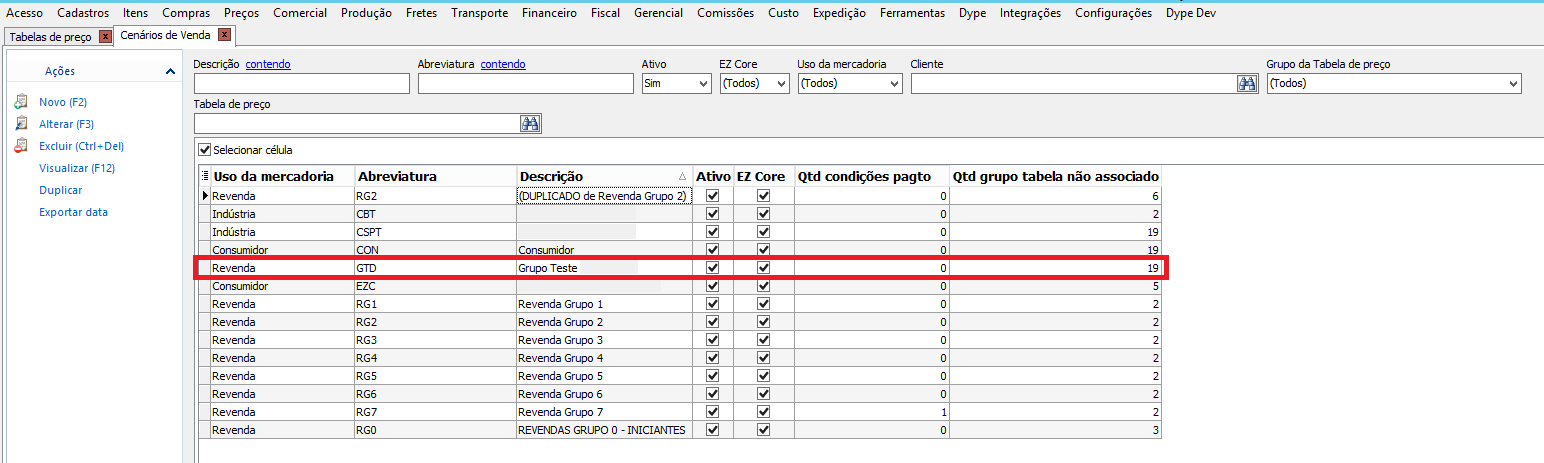
Task: Click Novo (F2) action link
Action: [x=63, y=102]
